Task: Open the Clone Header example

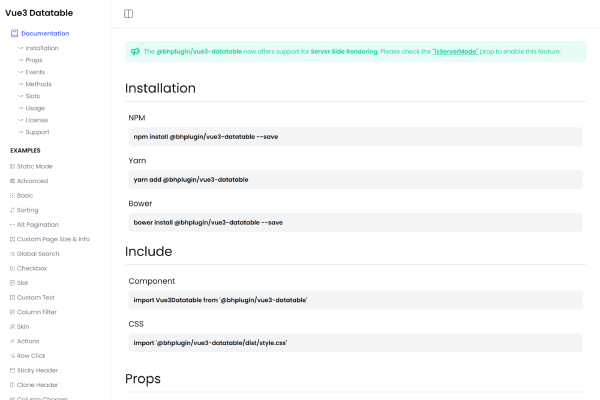Action: coord(38,385)
